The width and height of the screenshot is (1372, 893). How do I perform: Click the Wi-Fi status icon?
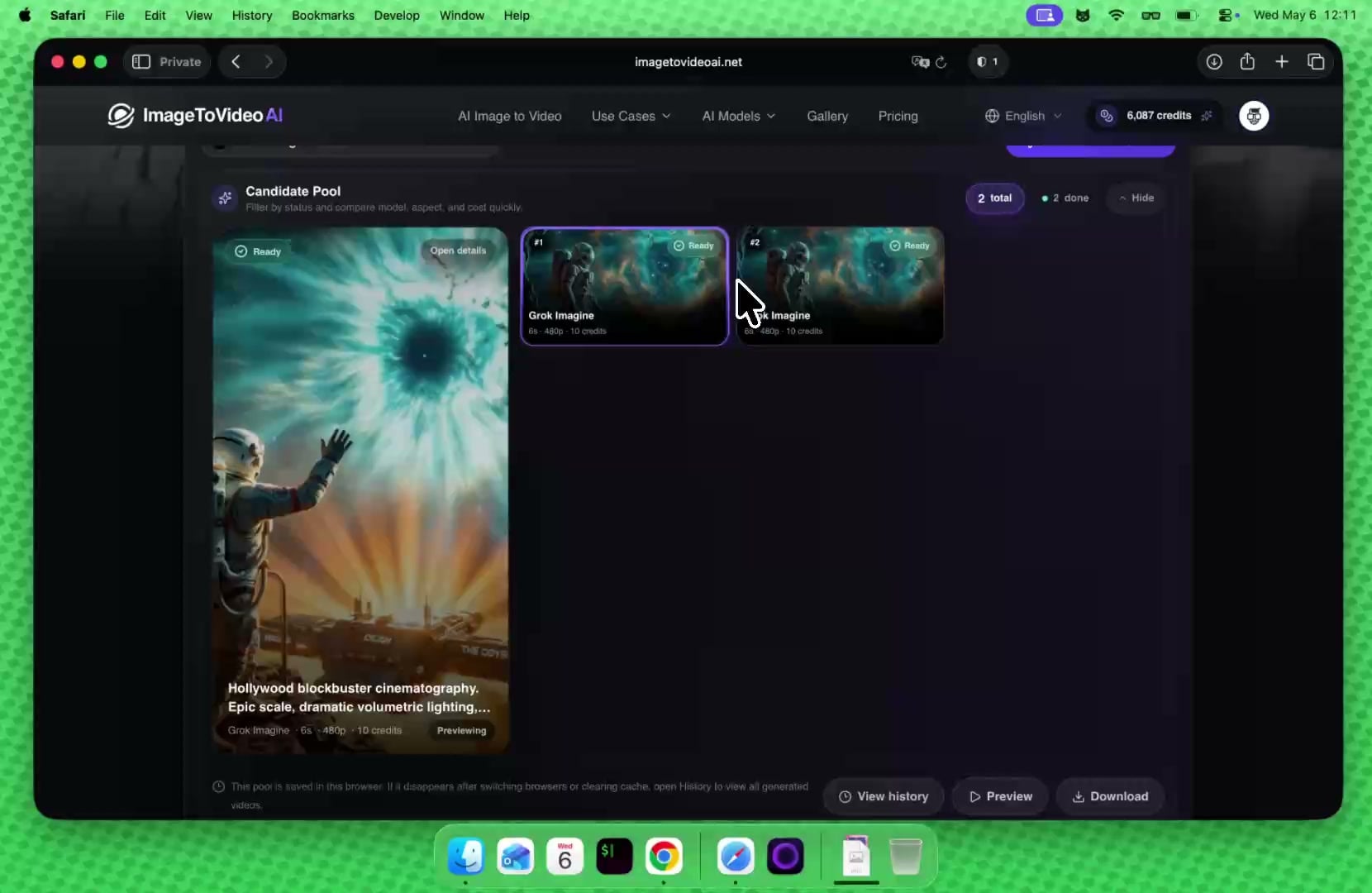pos(1117,15)
